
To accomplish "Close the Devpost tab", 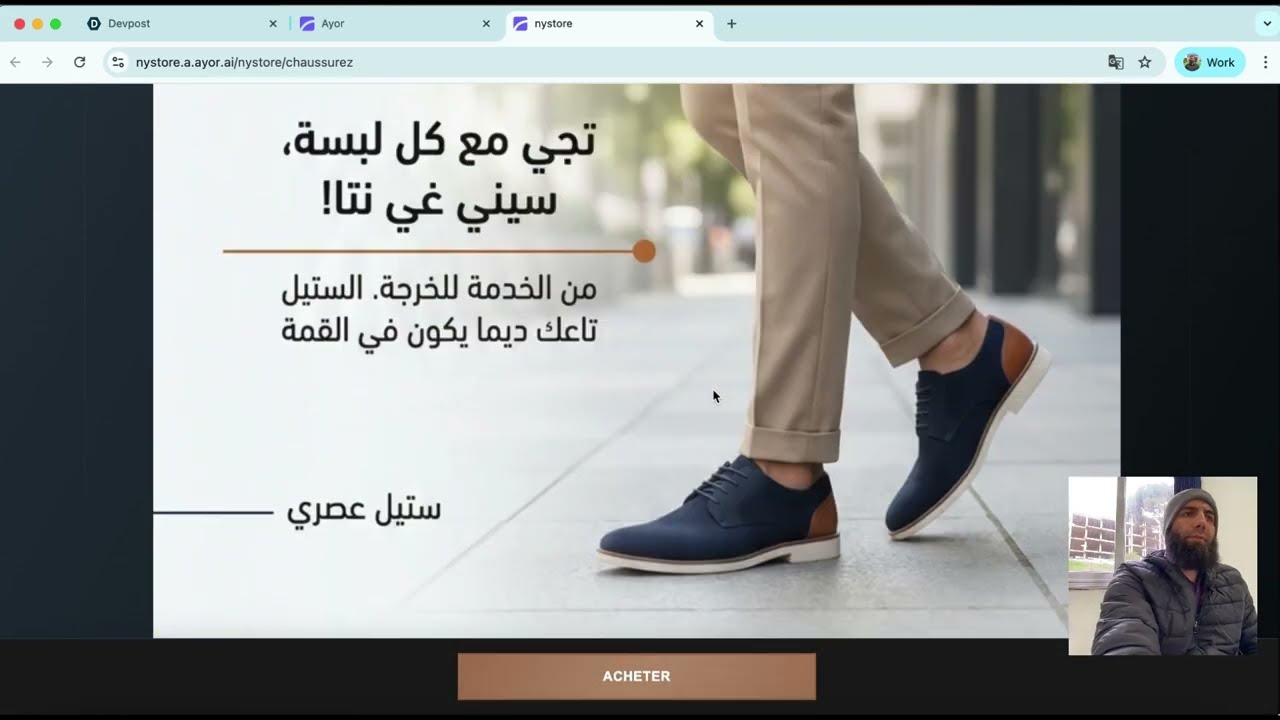I will pos(273,23).
